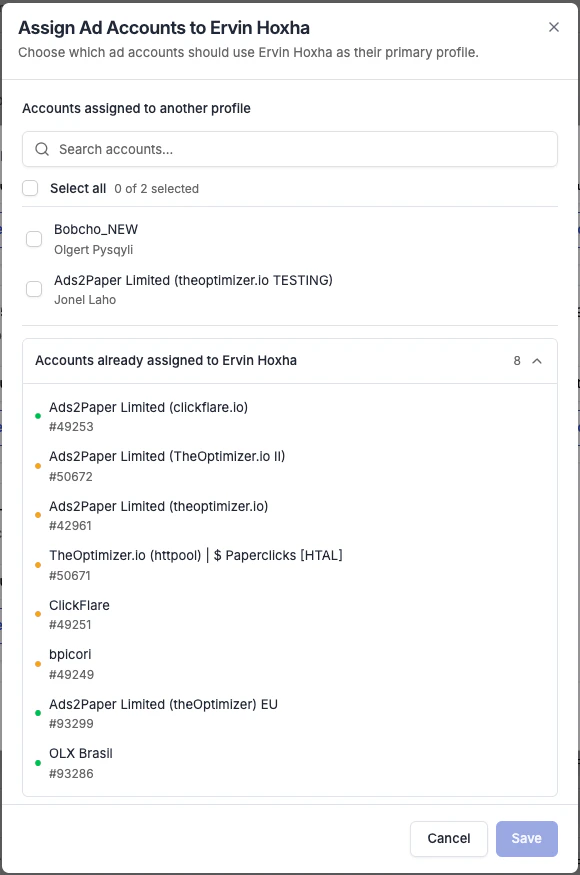Click Accounts assigned to another profile heading
Screen dimensions: 580x875
(136, 108)
